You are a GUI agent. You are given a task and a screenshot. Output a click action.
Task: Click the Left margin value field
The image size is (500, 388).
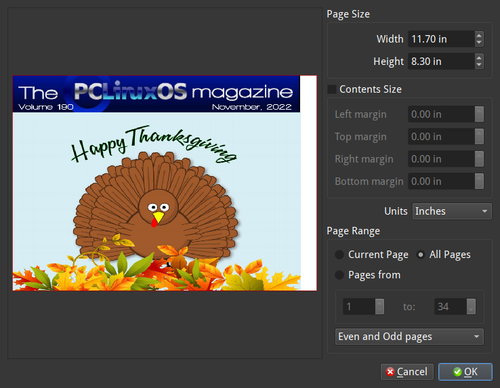coord(441,114)
